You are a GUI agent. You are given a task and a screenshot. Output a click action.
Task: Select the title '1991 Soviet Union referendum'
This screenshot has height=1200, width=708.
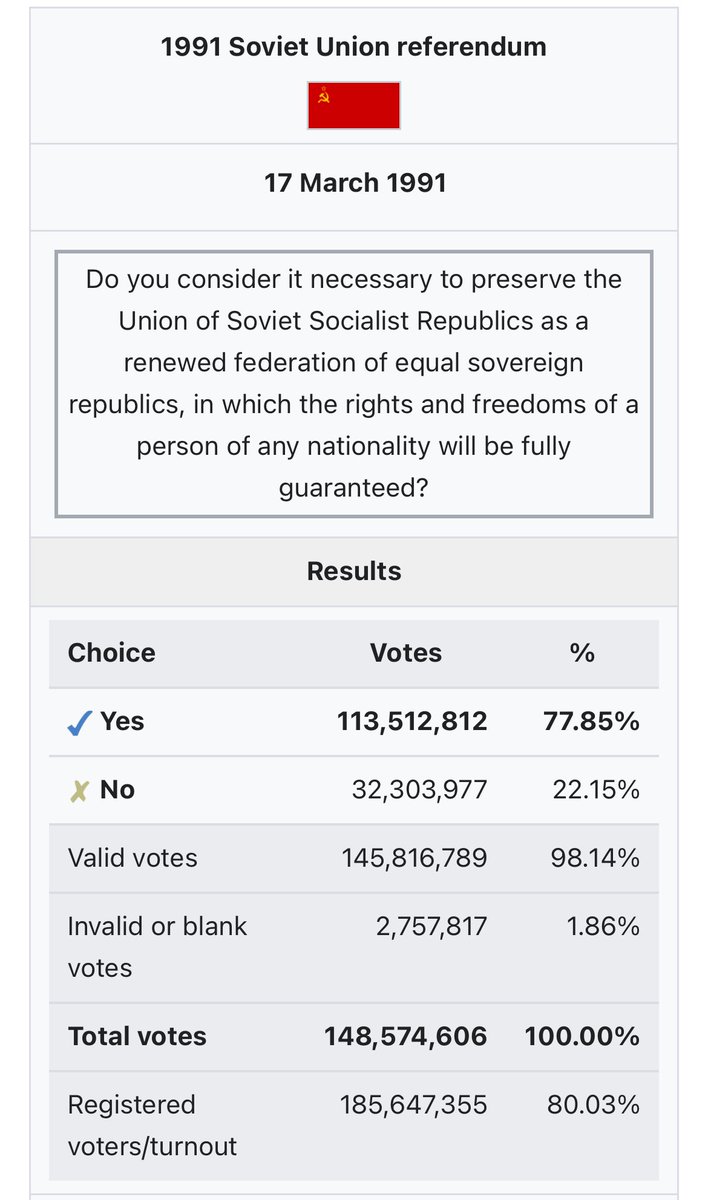coord(354,47)
